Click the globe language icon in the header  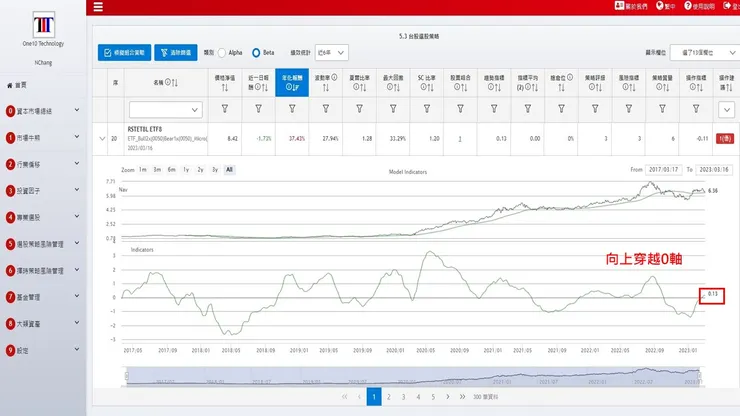(660, 6)
